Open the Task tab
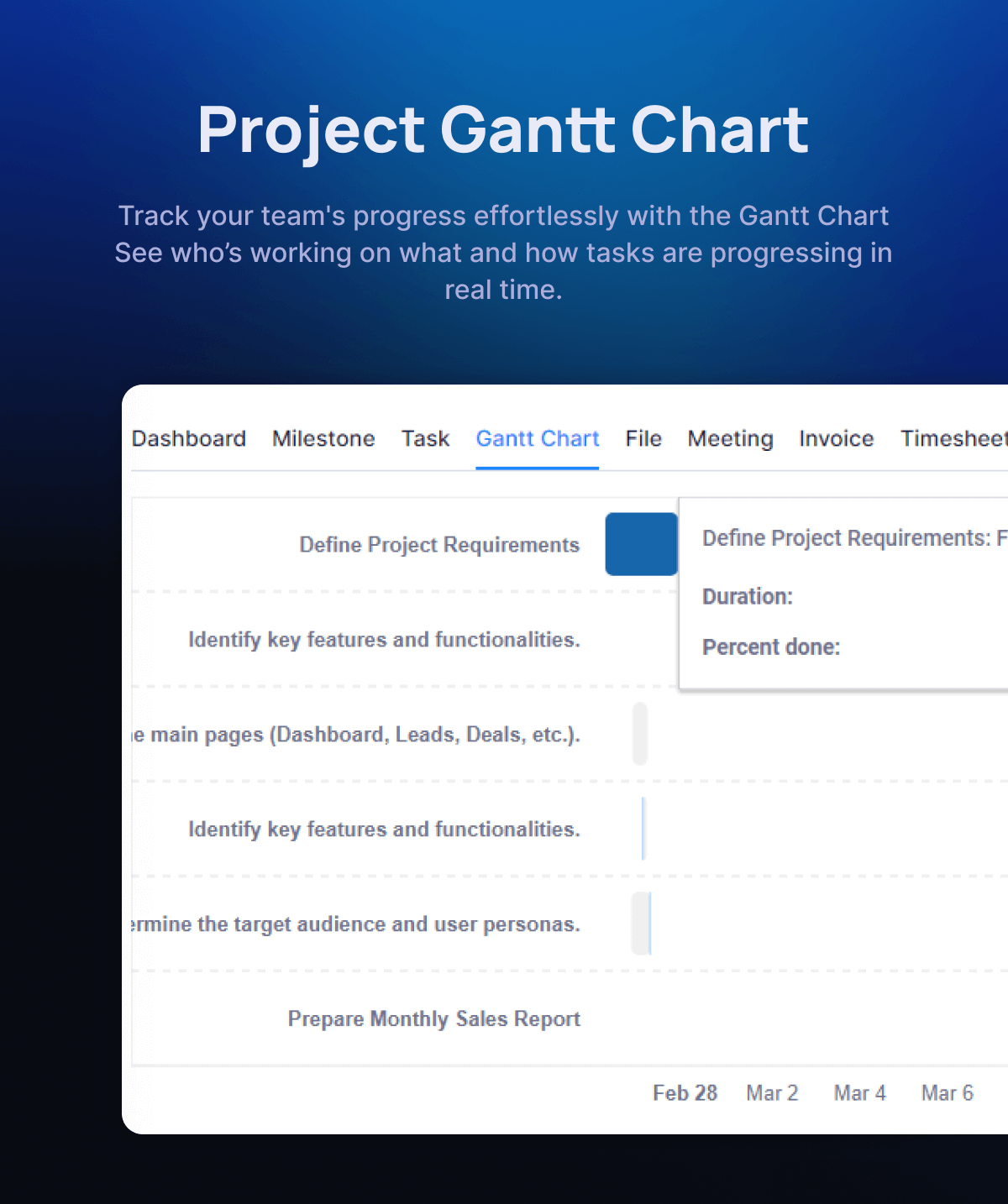This screenshot has height=1204, width=1008. [425, 438]
